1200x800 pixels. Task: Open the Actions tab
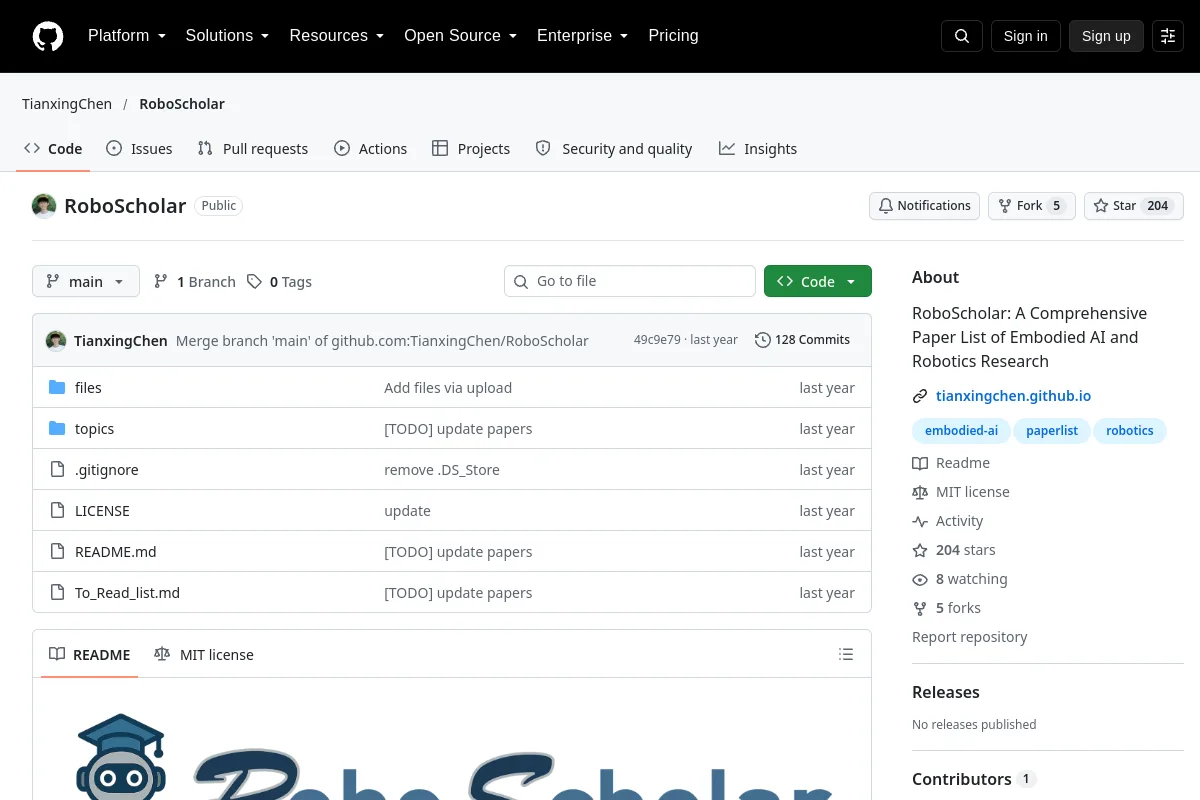(370, 149)
